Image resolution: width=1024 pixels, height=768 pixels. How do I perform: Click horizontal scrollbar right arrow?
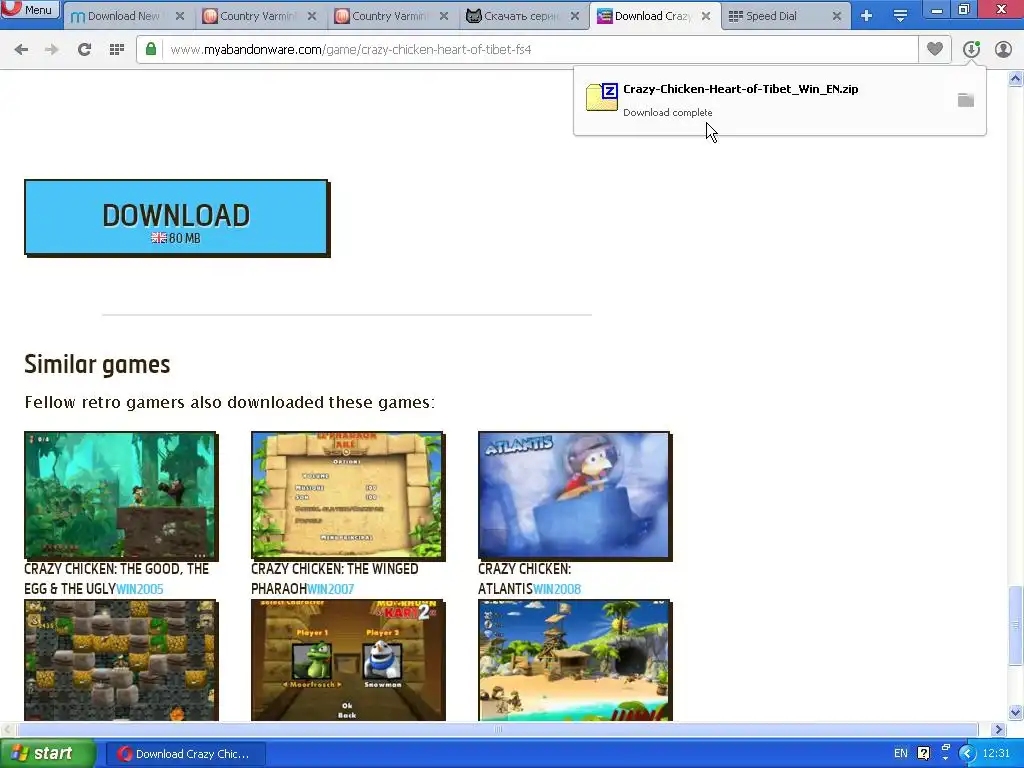[999, 729]
